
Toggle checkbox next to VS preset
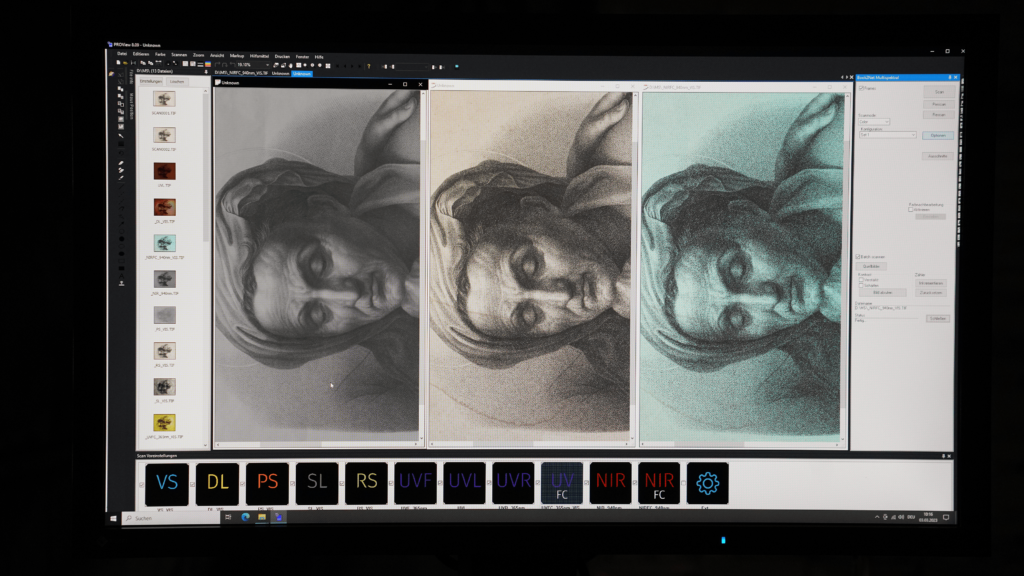[x=142, y=484]
